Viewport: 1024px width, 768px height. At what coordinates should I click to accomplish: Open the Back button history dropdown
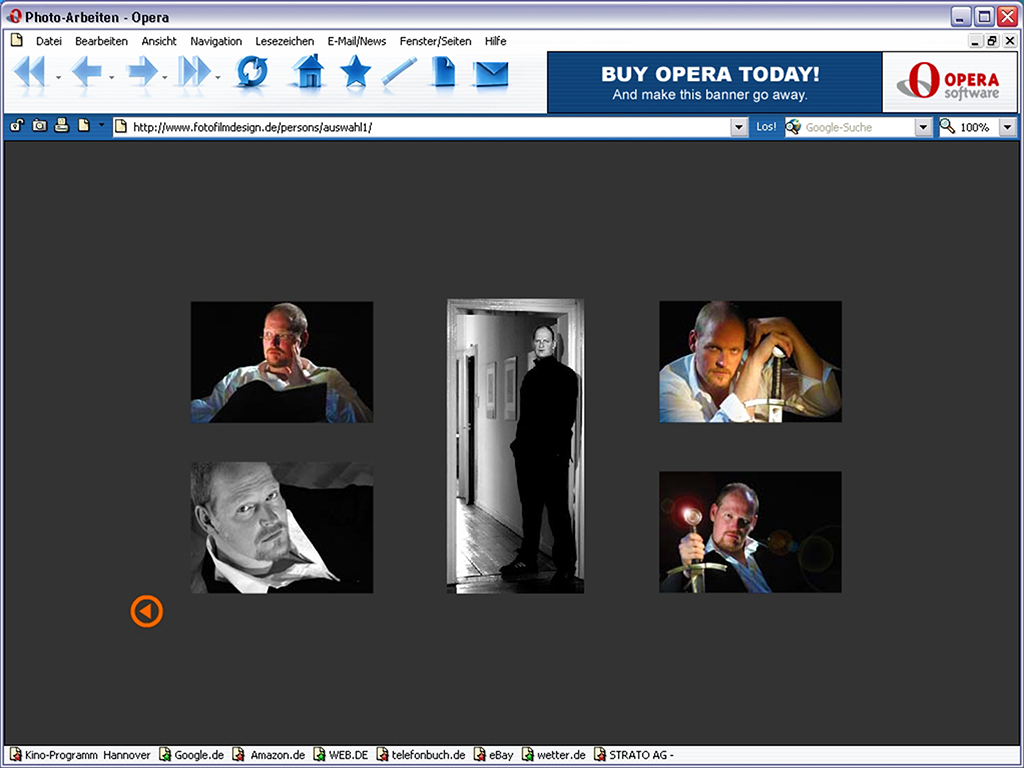(x=112, y=78)
